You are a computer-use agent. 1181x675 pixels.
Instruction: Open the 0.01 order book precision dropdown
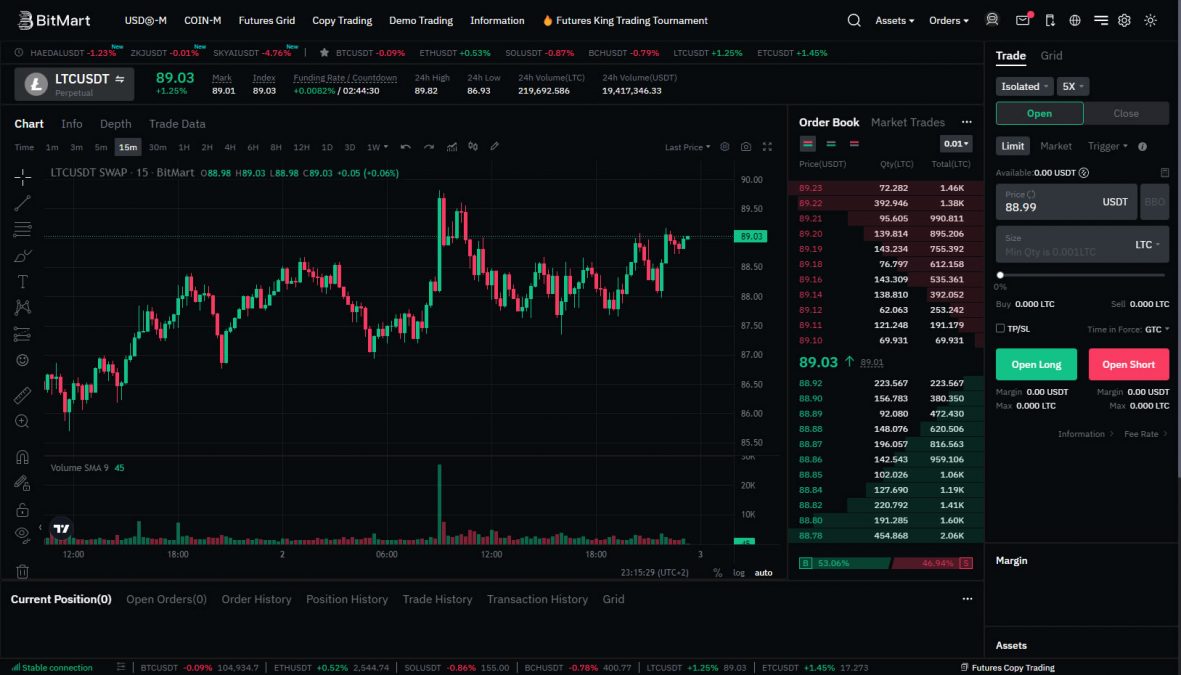(x=956, y=144)
